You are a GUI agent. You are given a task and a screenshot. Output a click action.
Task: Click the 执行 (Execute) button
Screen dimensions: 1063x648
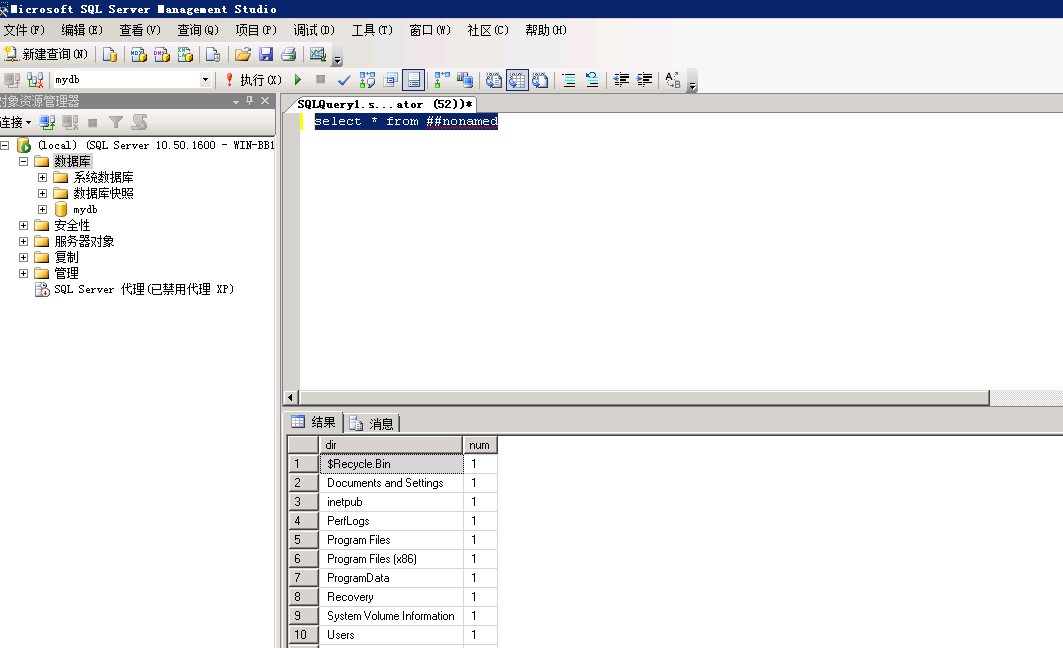253,80
